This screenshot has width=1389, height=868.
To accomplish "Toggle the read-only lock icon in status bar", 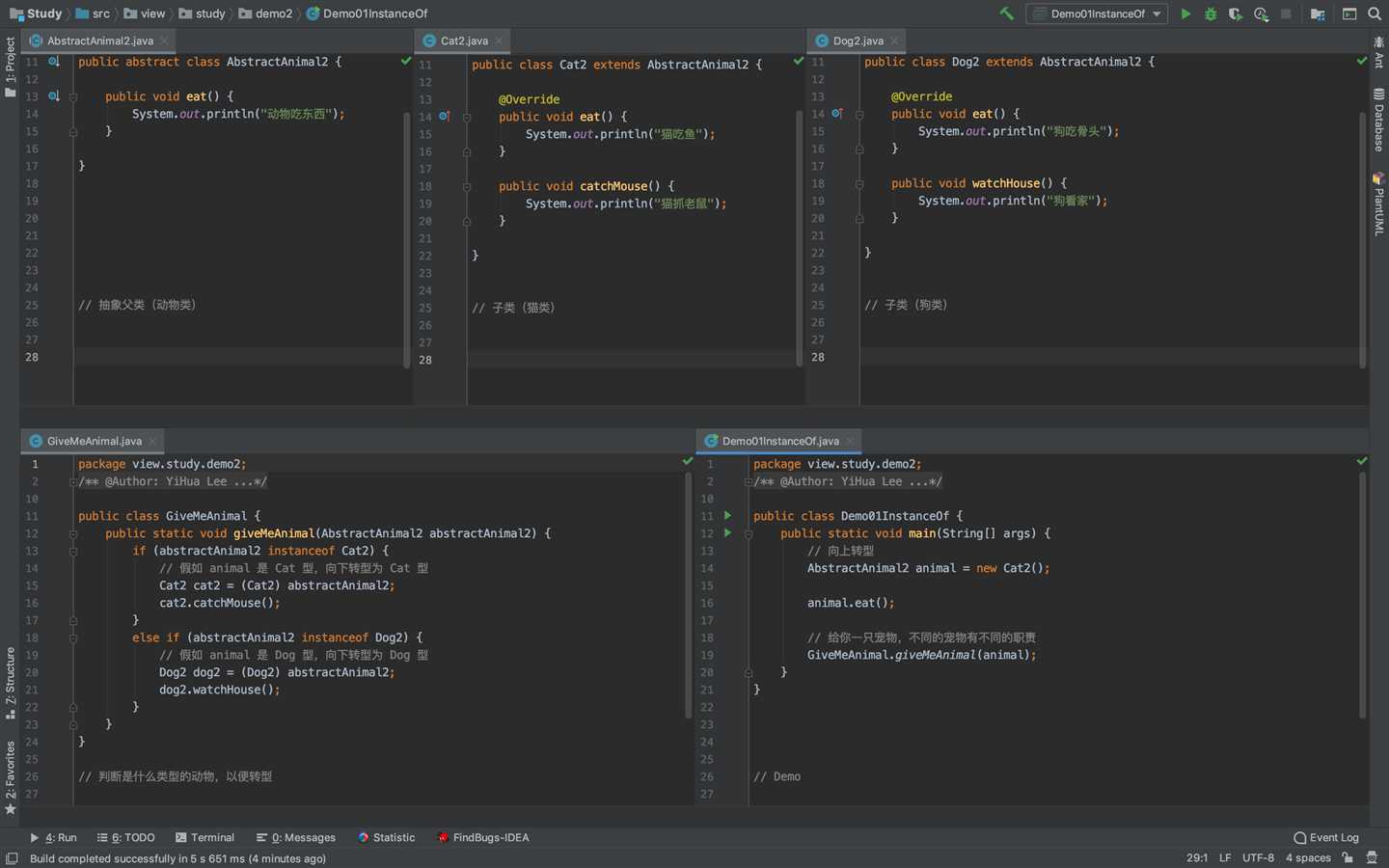I will click(x=1348, y=858).
